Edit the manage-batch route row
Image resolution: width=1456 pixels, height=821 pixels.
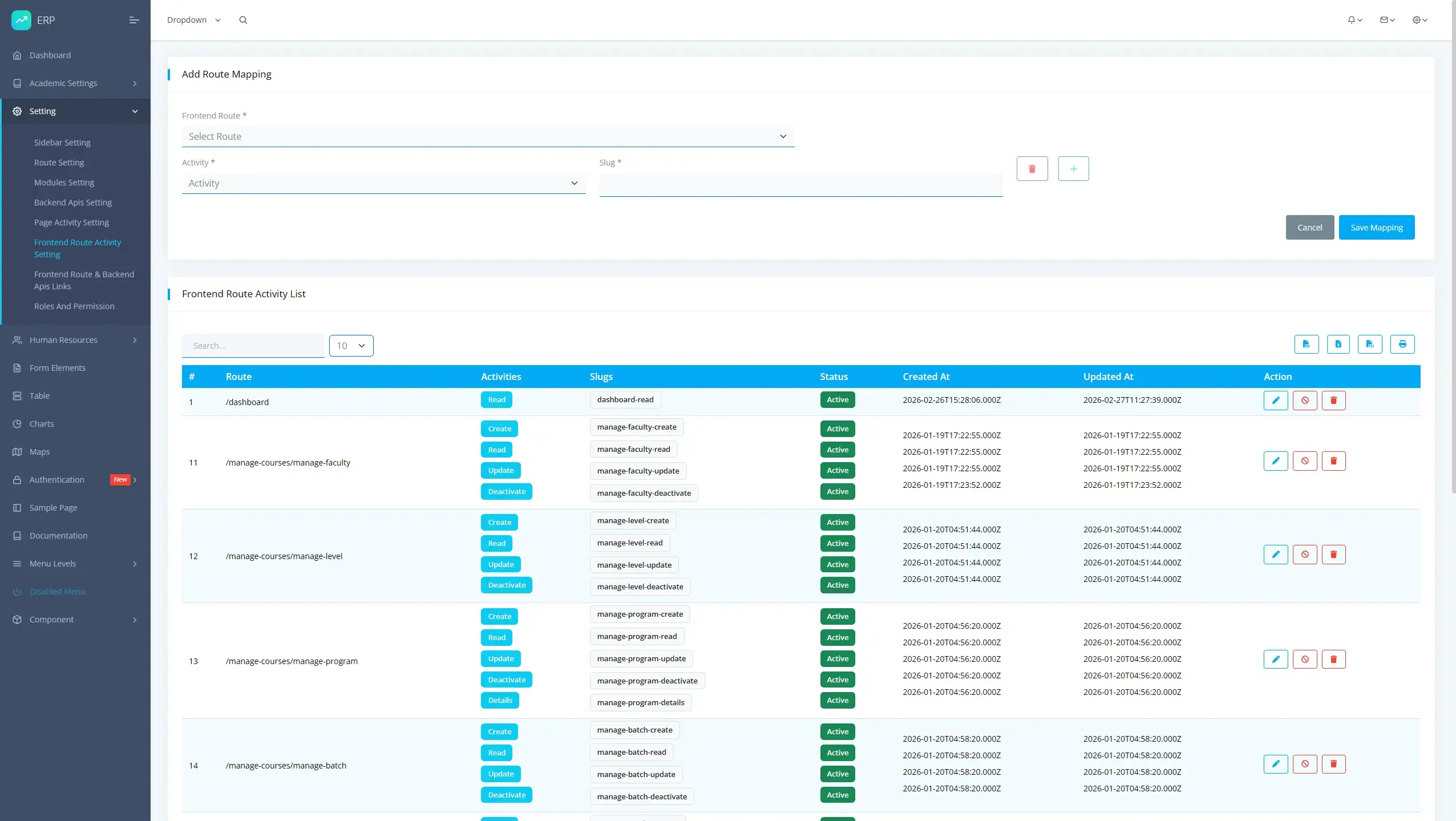[x=1276, y=764]
